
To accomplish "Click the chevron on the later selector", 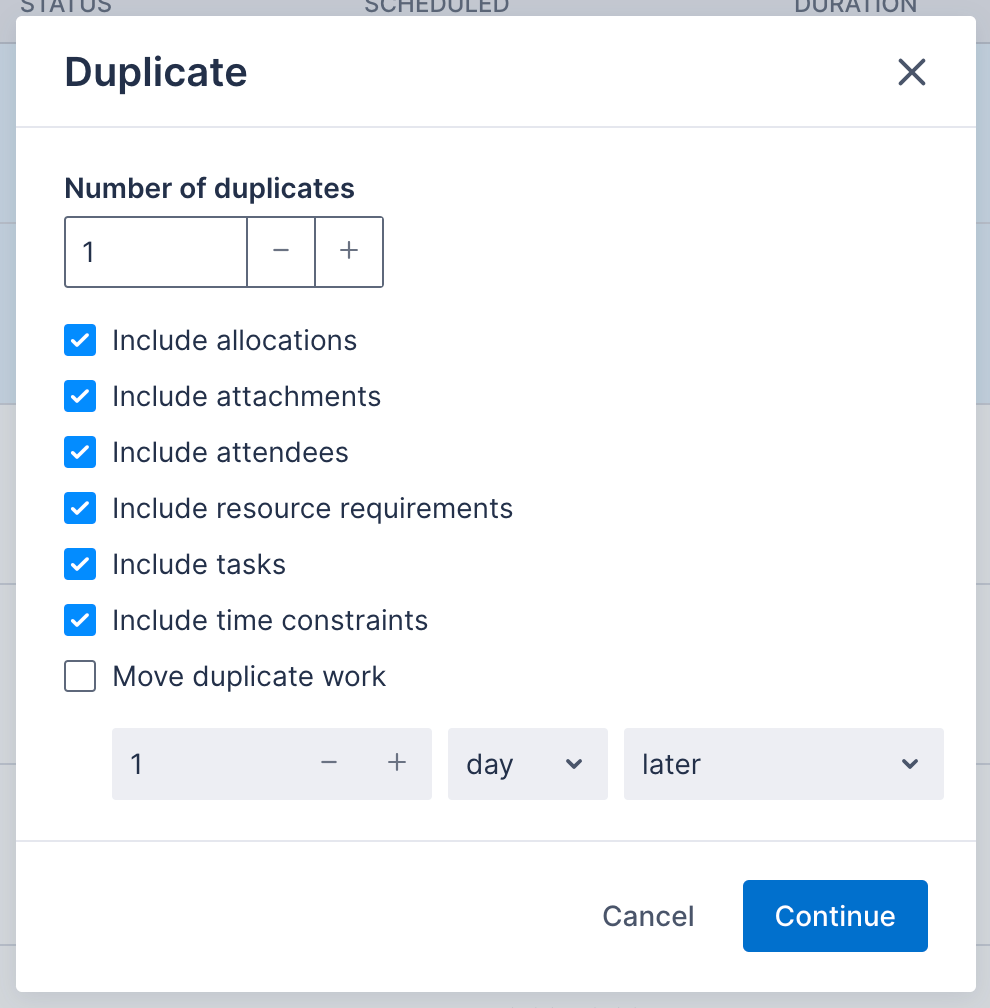I will (910, 764).
